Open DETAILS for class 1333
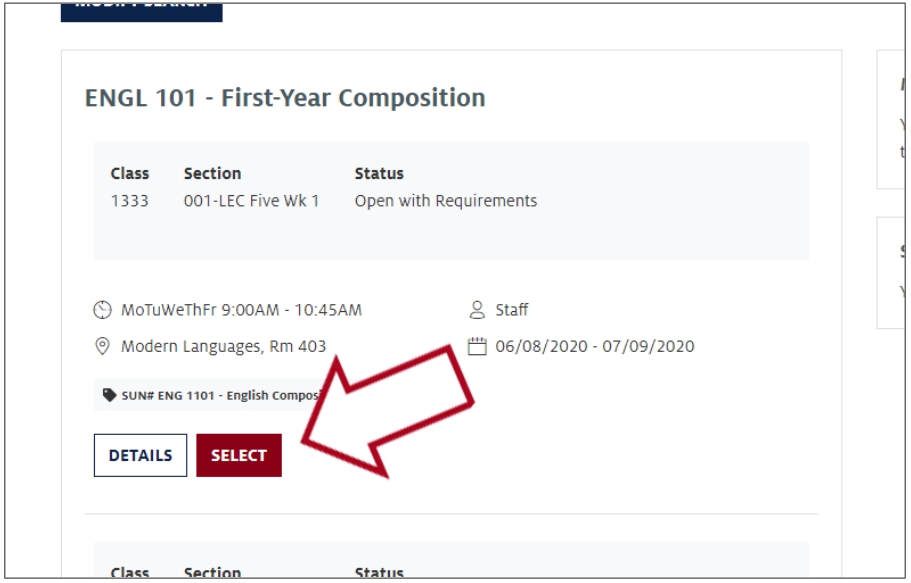Image resolution: width=911 pixels, height=583 pixels. point(141,455)
